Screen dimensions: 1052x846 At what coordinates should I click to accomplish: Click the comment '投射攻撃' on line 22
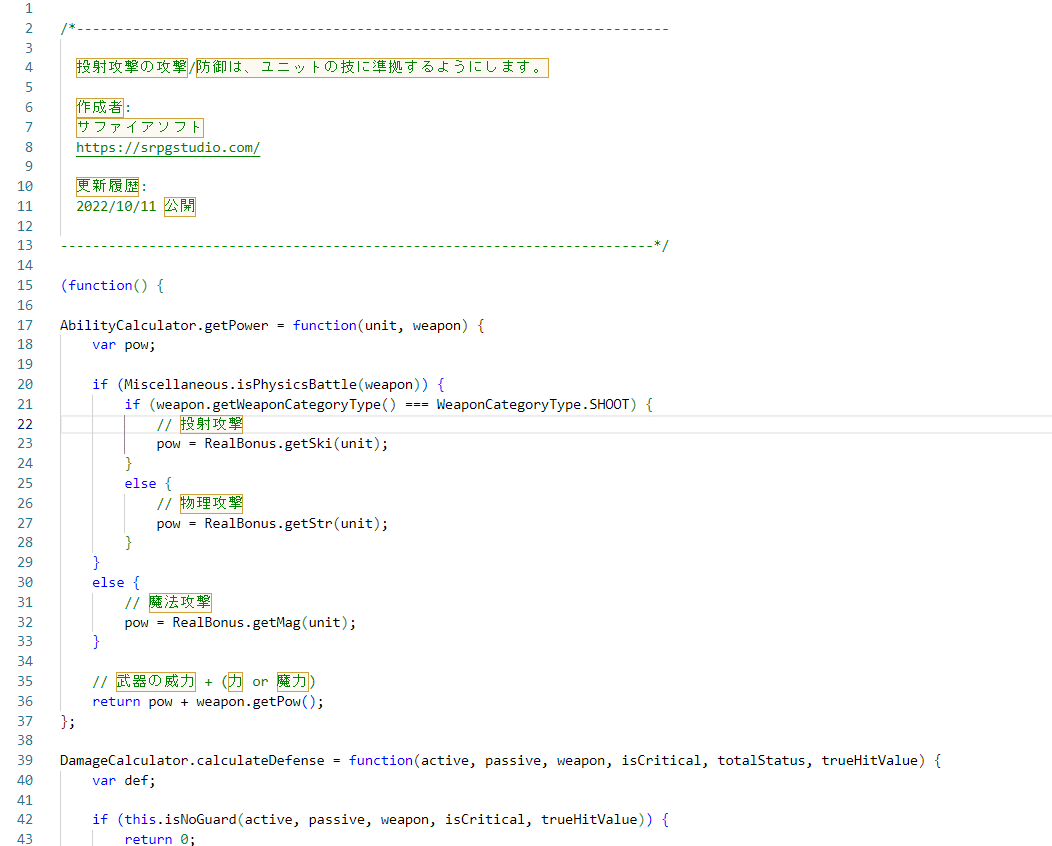click(211, 424)
